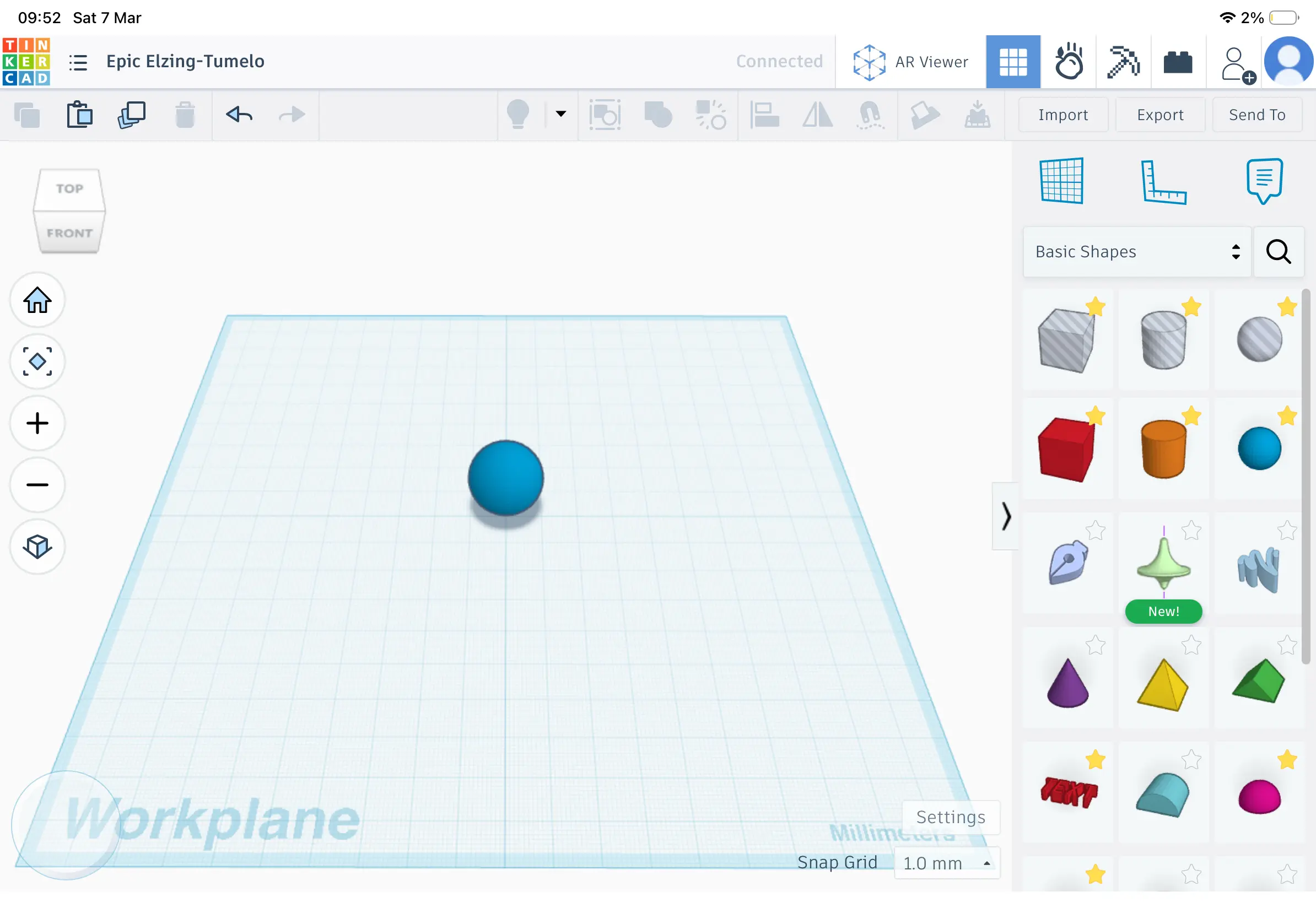Image resolution: width=1316 pixels, height=919 pixels.
Task: Fit all in view
Action: point(37,361)
